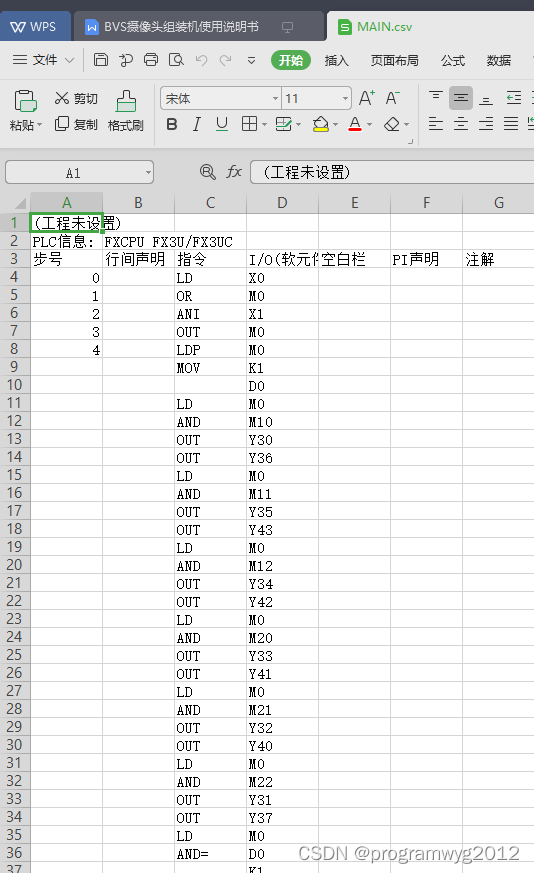Open font size dropdown 11
534x873 pixels.
click(x=345, y=99)
